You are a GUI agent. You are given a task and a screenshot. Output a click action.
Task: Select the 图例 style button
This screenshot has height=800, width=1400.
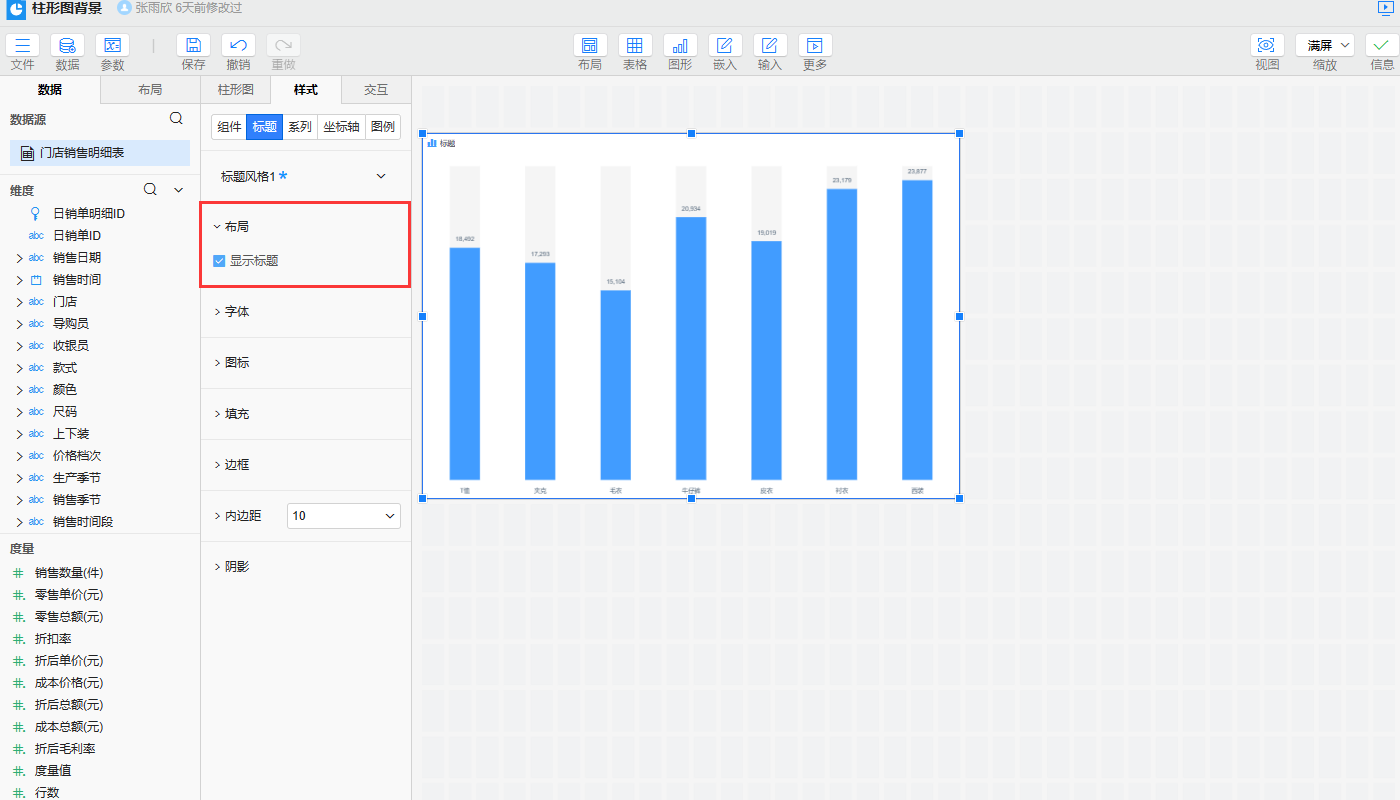click(x=382, y=127)
